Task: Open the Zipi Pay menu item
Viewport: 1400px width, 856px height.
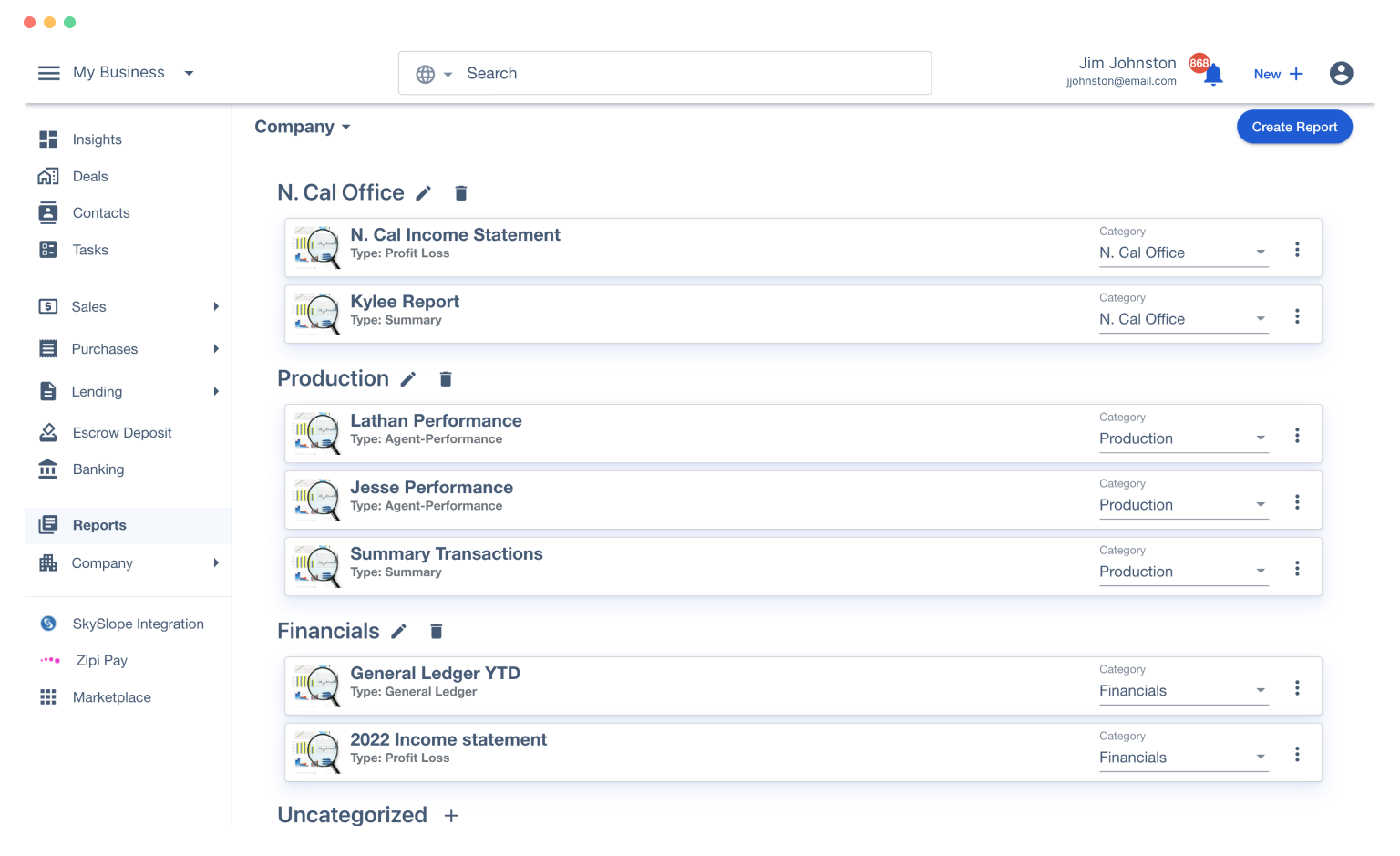Action: [x=101, y=660]
